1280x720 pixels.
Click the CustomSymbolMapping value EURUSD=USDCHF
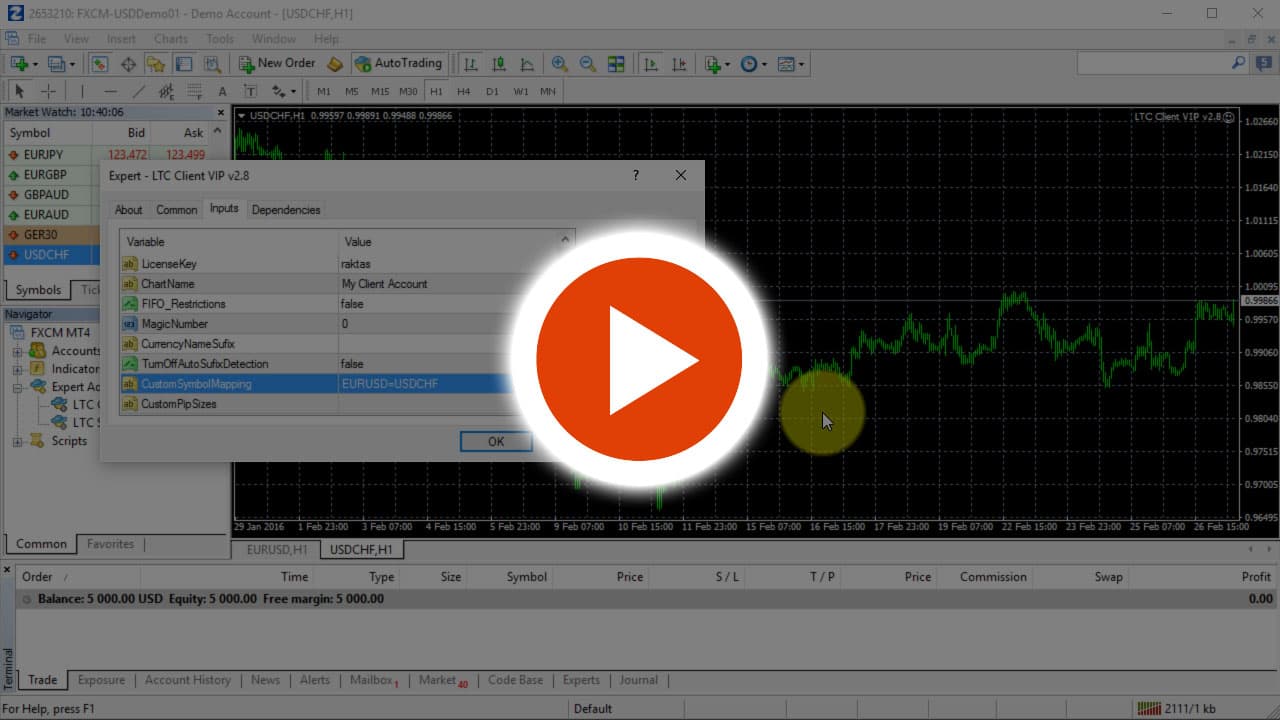click(x=390, y=384)
